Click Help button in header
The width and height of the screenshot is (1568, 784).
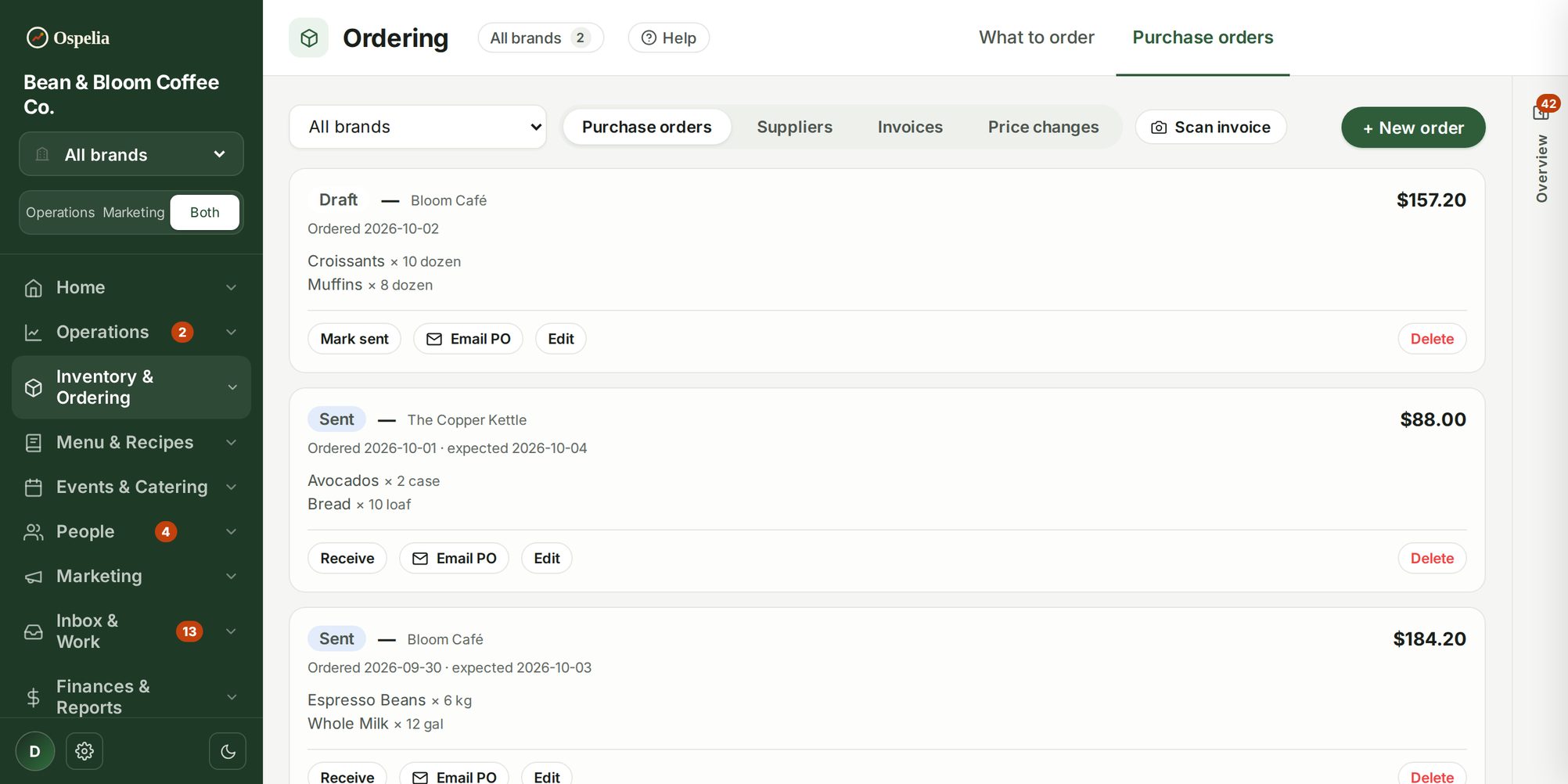668,38
